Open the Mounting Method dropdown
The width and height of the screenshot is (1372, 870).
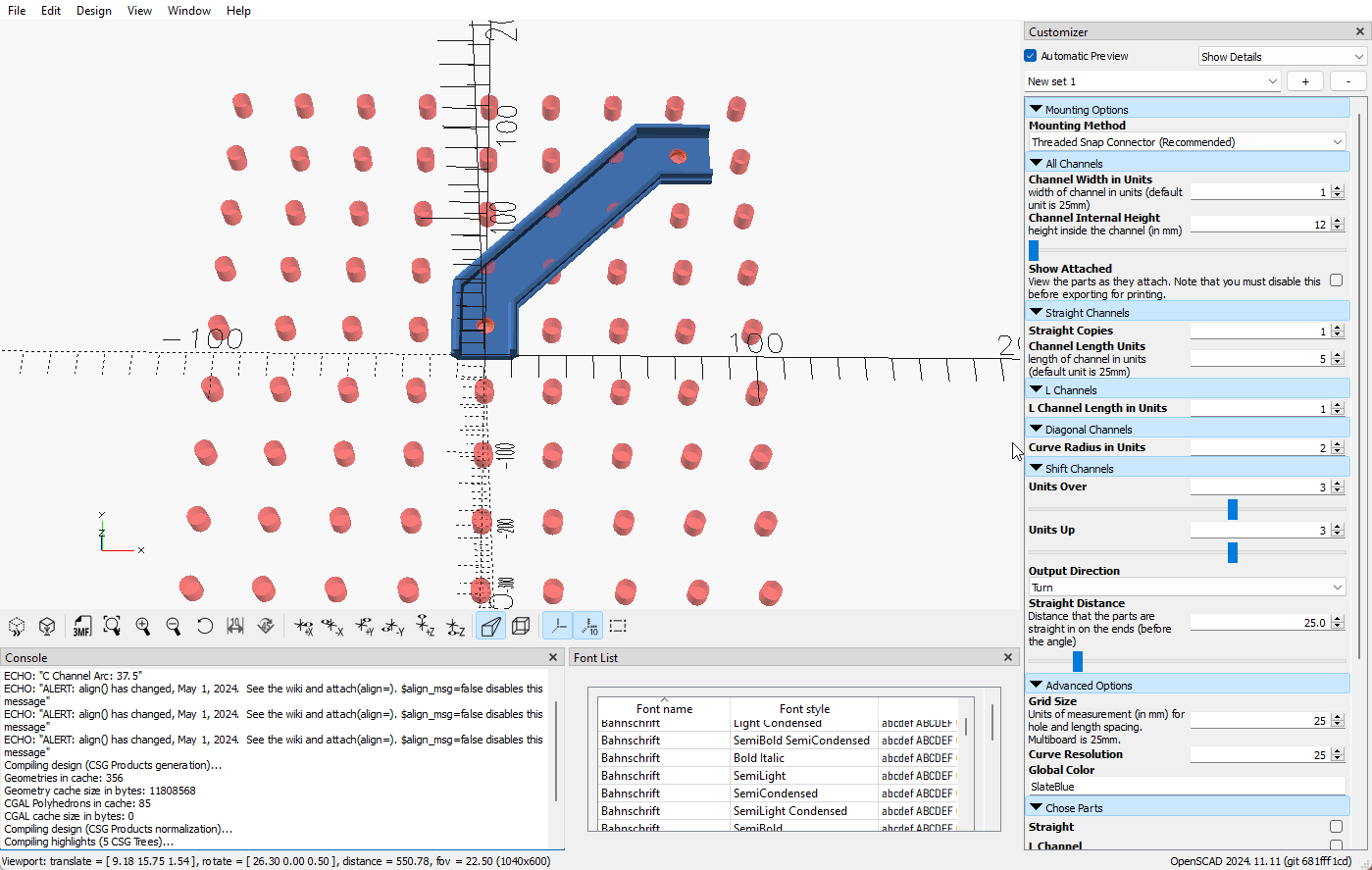(1187, 142)
